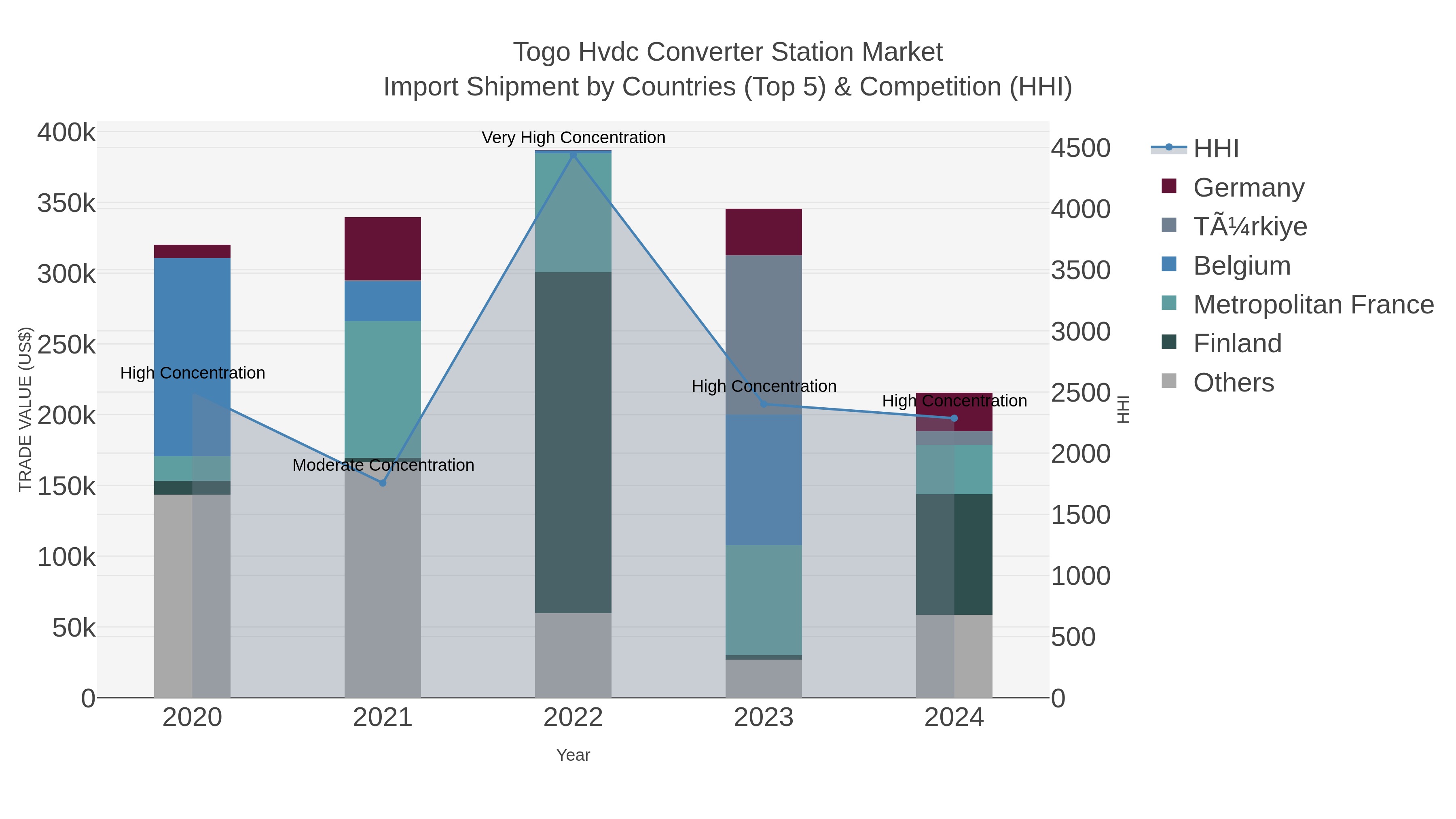The width and height of the screenshot is (1456, 819).
Task: Select the 2023 HHI data point
Action: tap(764, 404)
